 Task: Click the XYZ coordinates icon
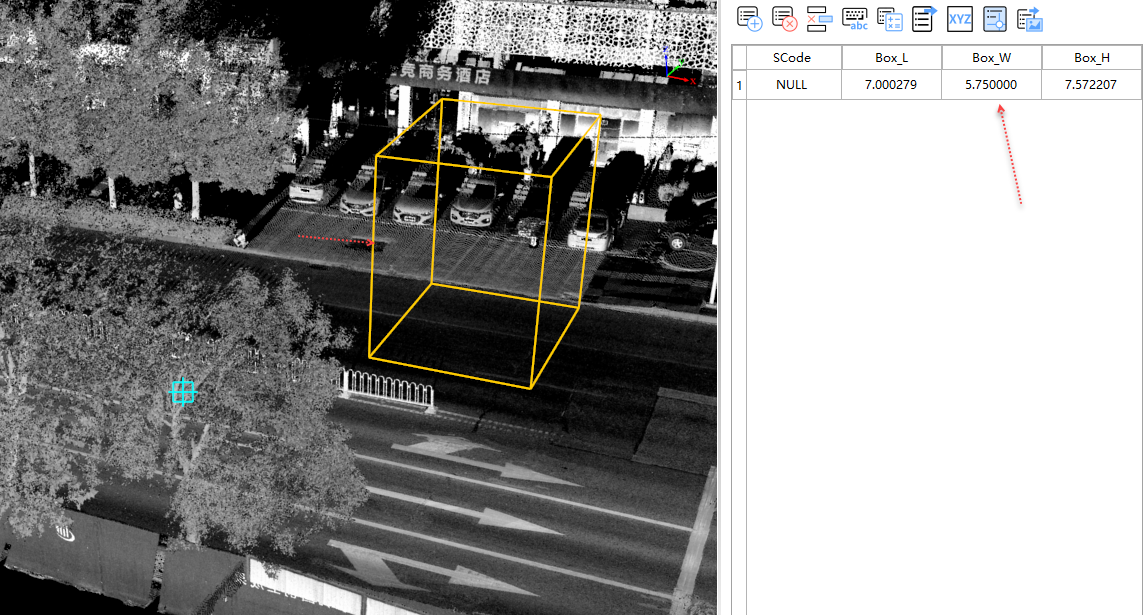[960, 19]
